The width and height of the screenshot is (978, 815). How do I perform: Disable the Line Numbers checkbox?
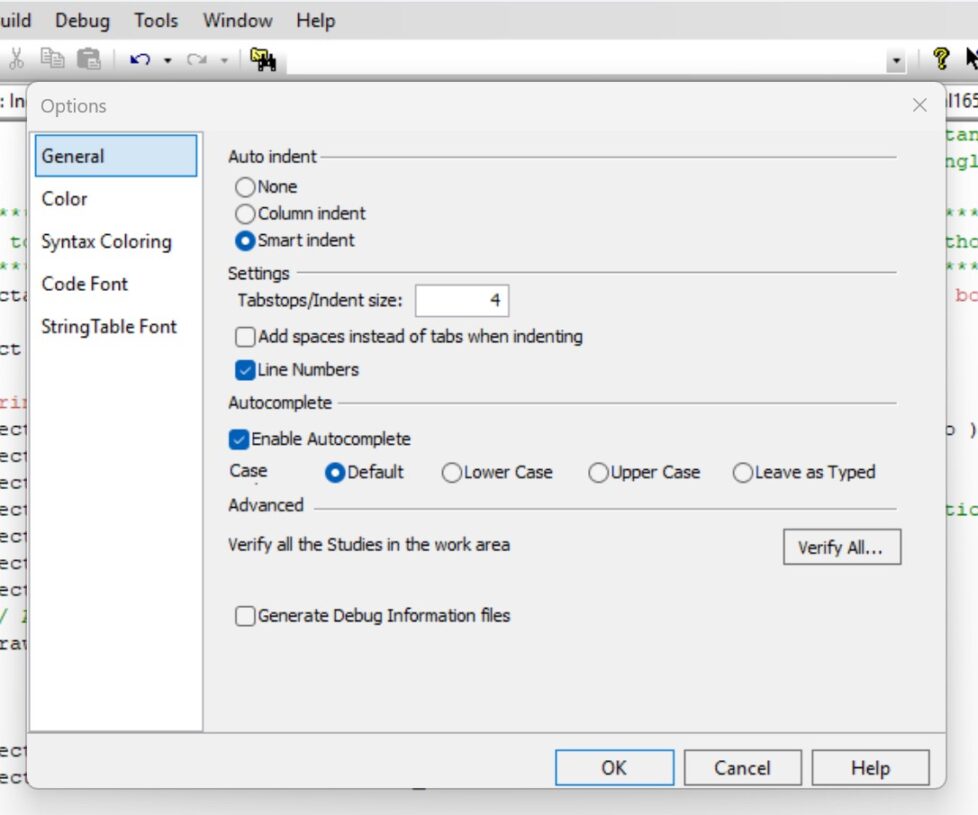click(245, 369)
